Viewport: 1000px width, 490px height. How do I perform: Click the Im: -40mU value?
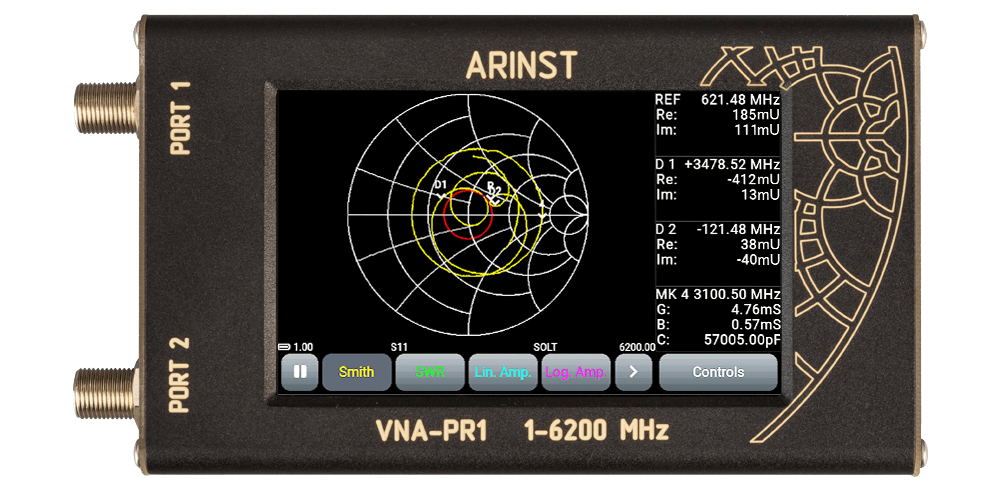pos(717,260)
